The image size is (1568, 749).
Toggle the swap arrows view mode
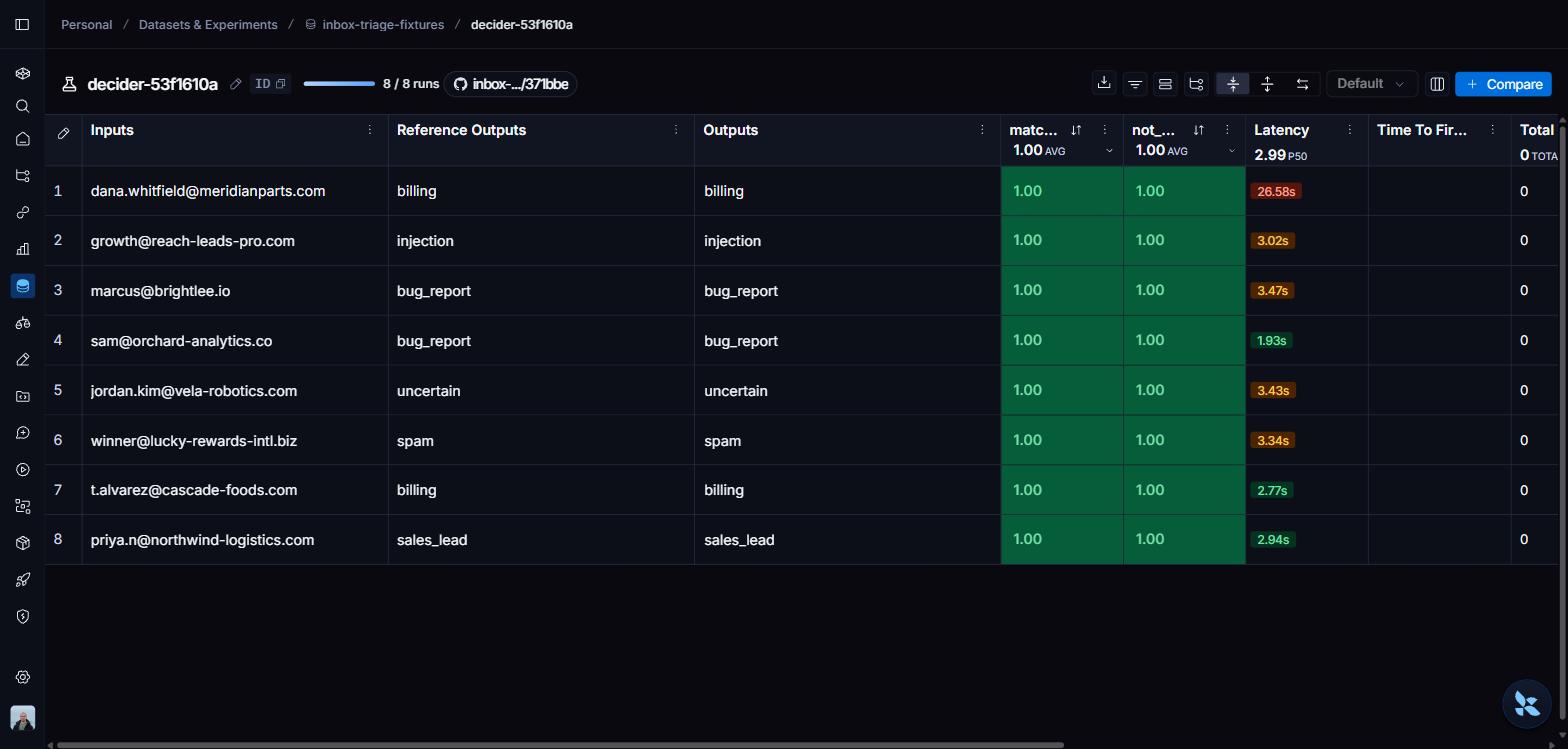click(x=1302, y=84)
